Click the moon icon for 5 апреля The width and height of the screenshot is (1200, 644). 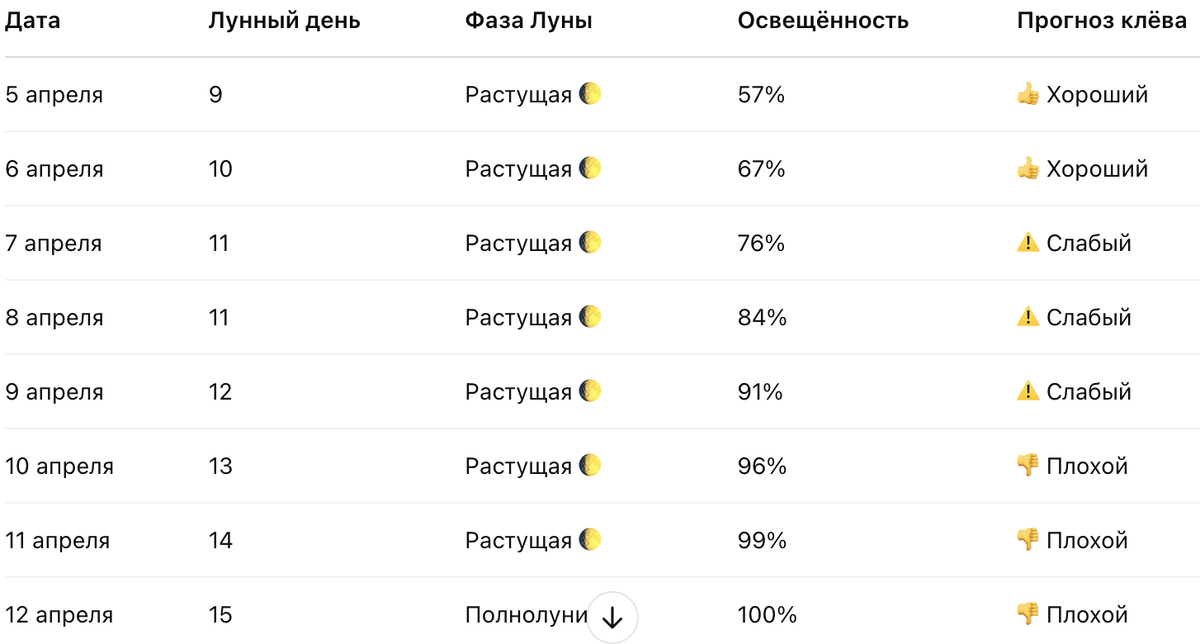coord(590,95)
